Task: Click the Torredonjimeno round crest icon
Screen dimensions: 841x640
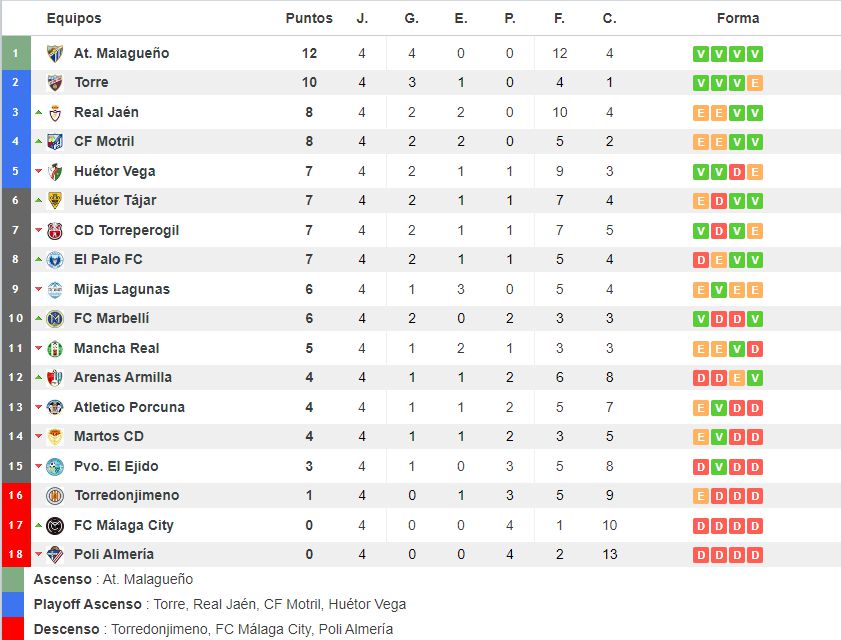Action: click(x=55, y=496)
